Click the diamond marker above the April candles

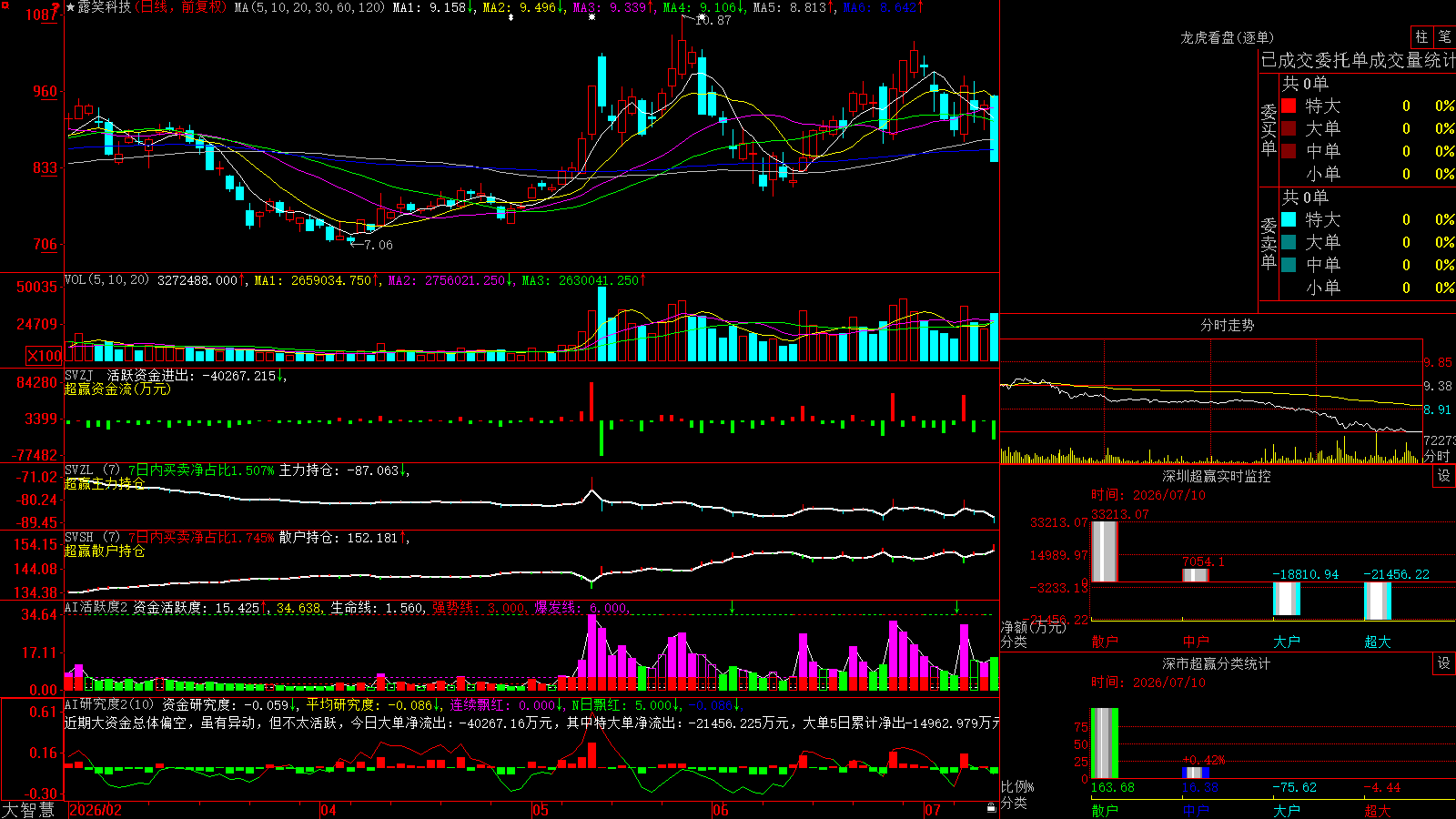pyautogui.click(x=511, y=16)
